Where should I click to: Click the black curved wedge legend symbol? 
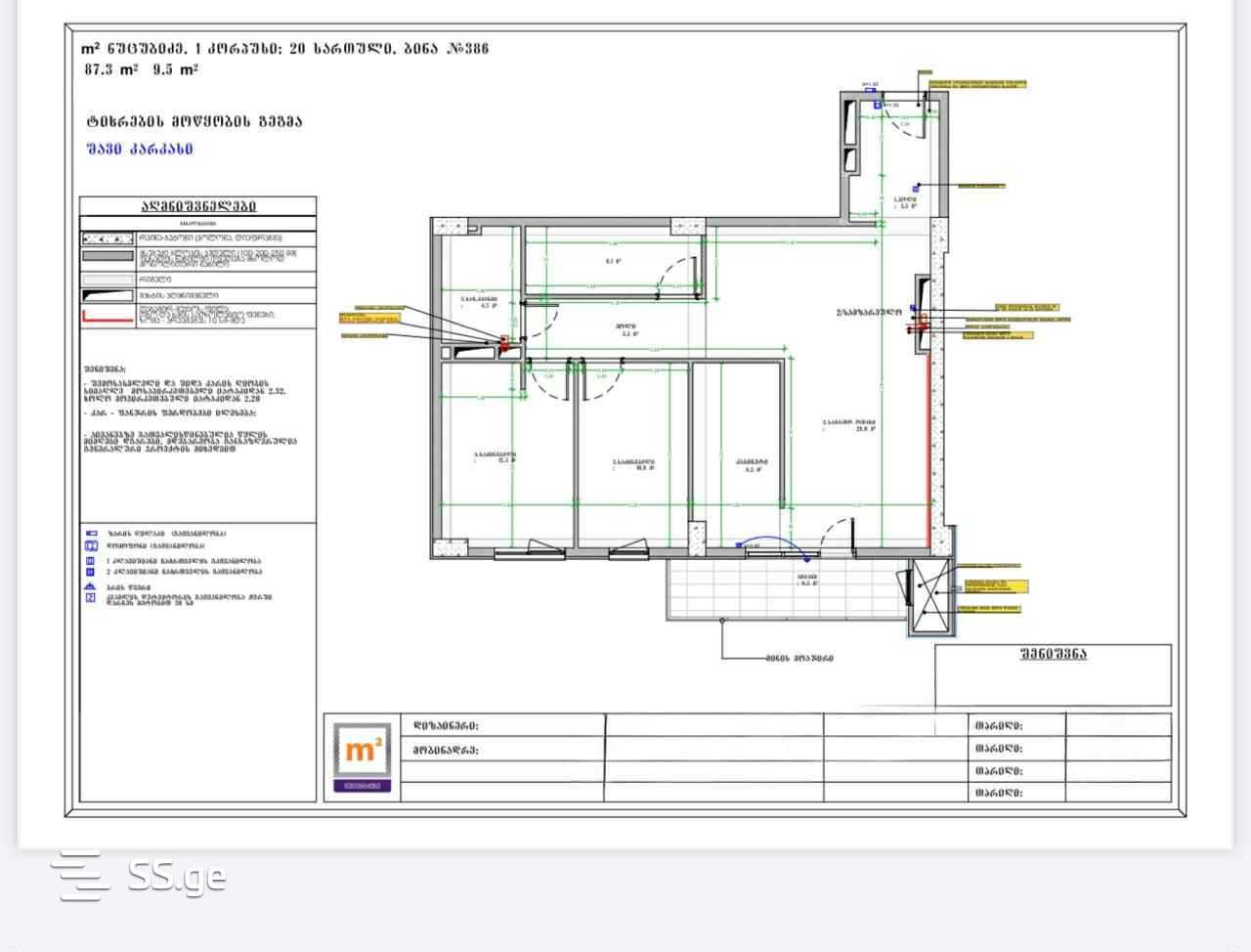[x=108, y=294]
